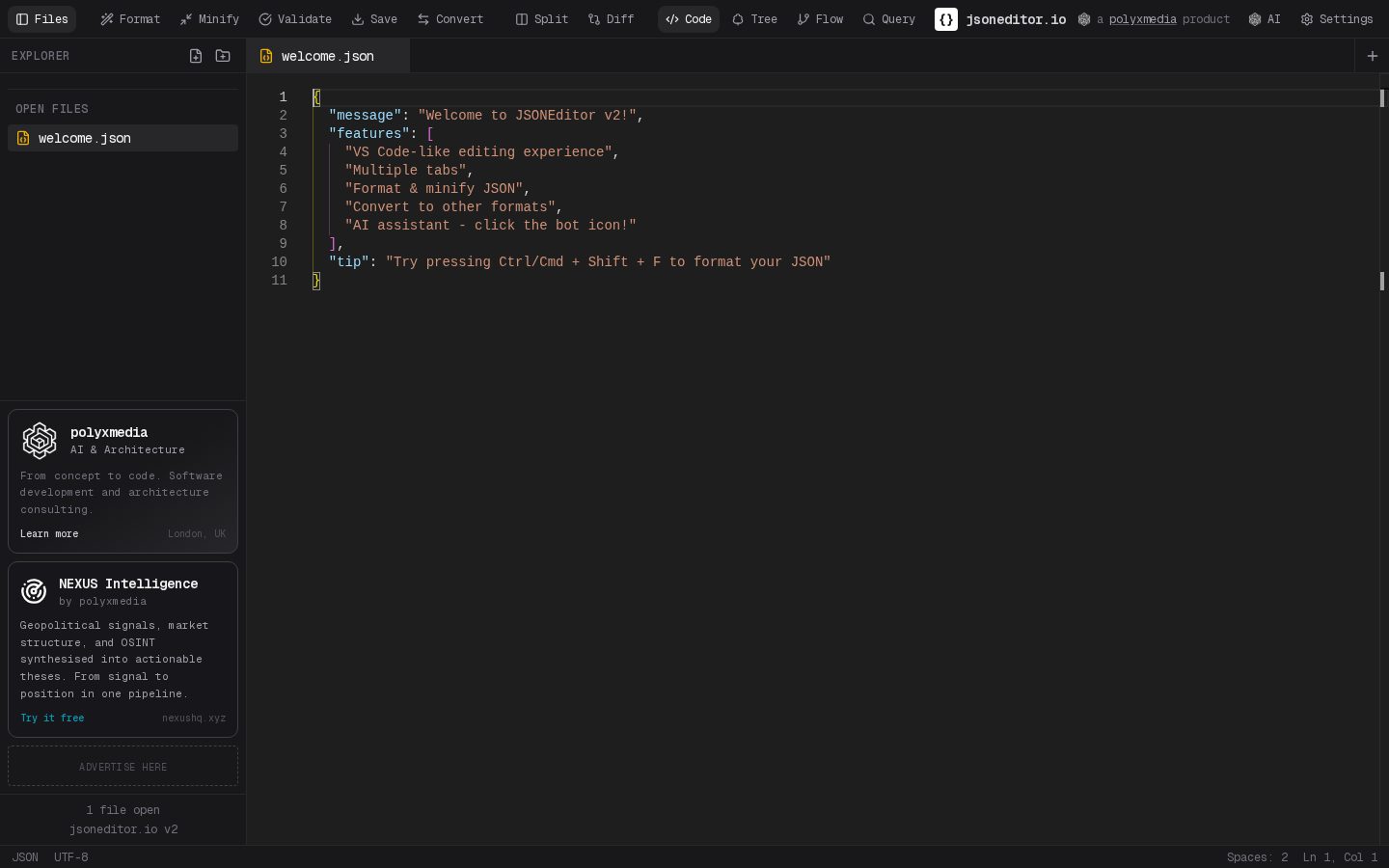Run Validate on the JSON
Viewport: 1389px width, 868px height.
(x=295, y=19)
